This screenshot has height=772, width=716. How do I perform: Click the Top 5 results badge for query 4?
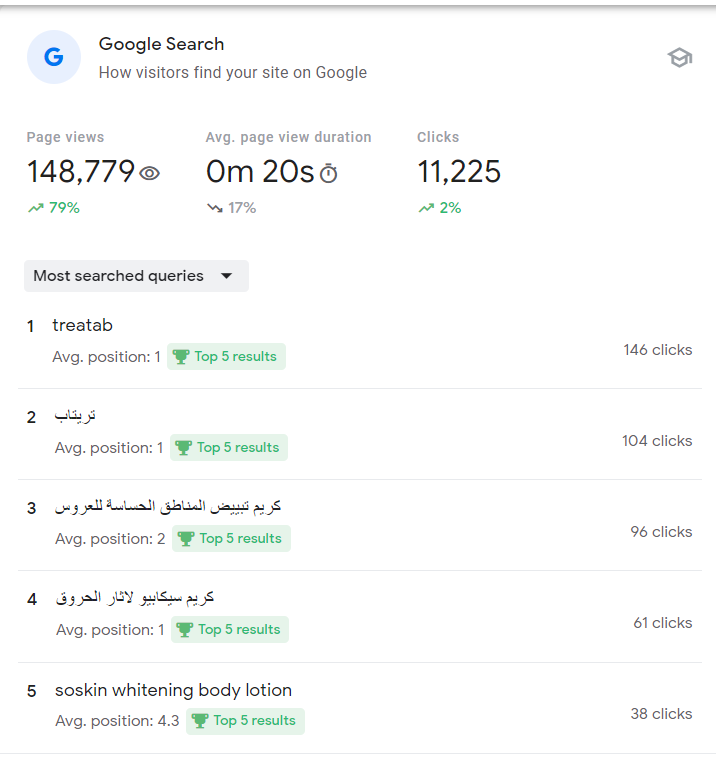click(229, 630)
